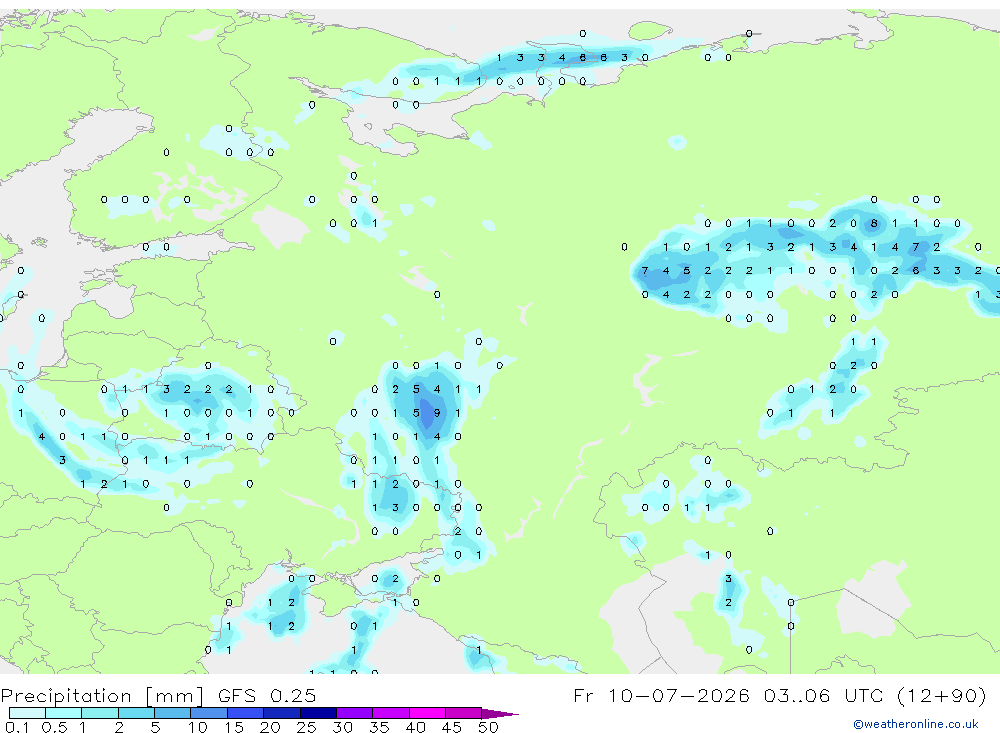Viewport: 1000px width, 733px height.
Task: Click the 0.1–0.5 mm legend swatch
Action: pos(27,713)
